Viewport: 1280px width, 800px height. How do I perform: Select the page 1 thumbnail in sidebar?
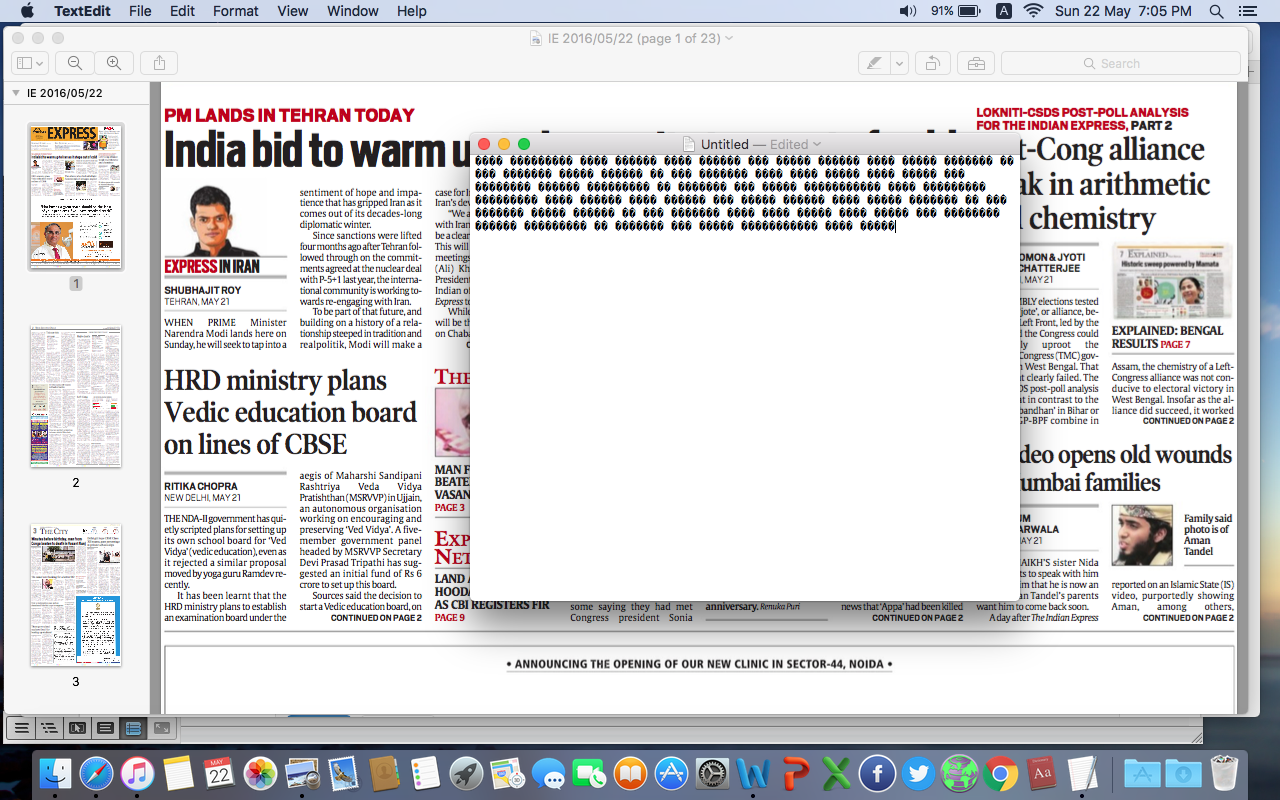coord(76,196)
